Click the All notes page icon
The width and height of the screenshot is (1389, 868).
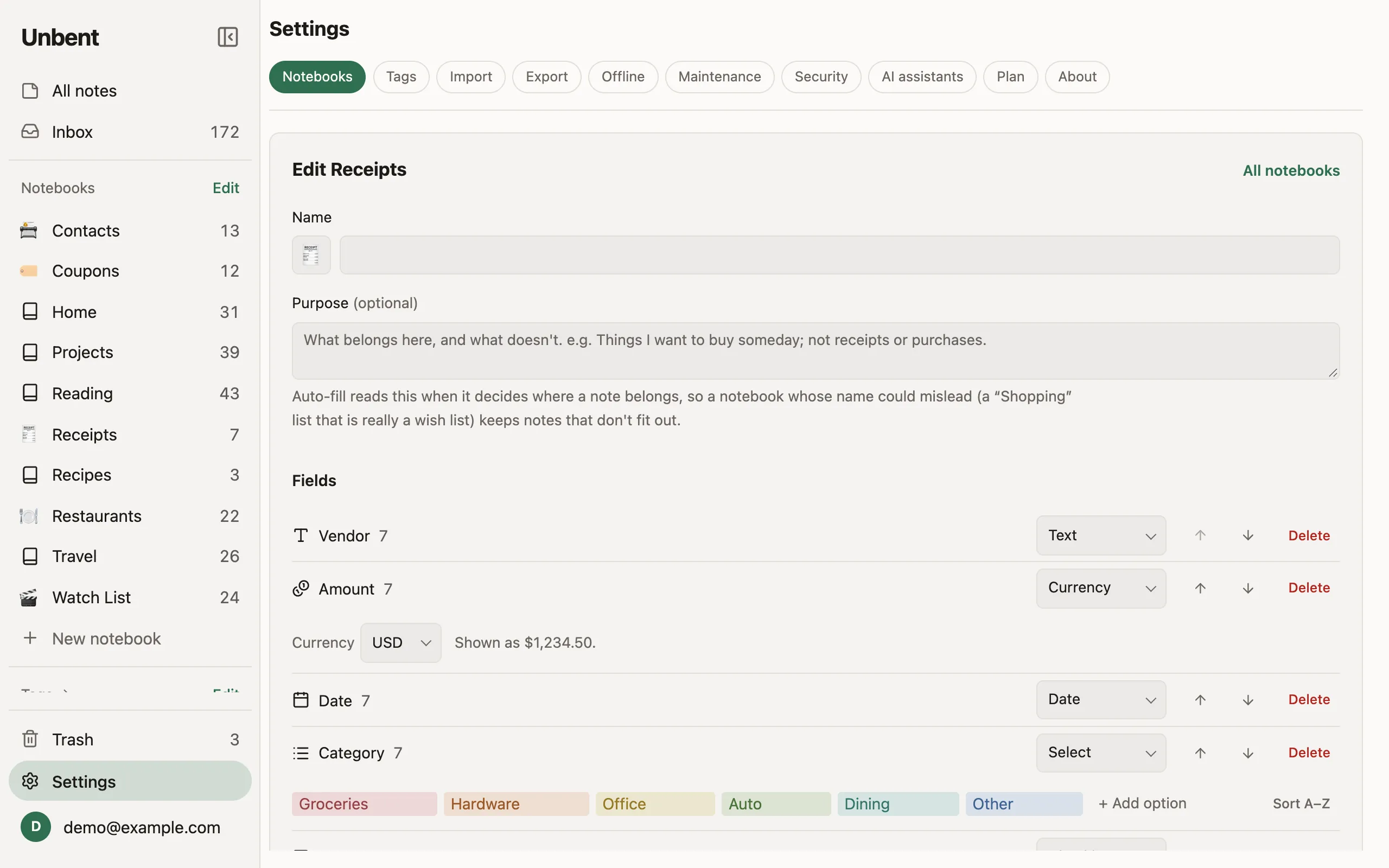(x=30, y=91)
